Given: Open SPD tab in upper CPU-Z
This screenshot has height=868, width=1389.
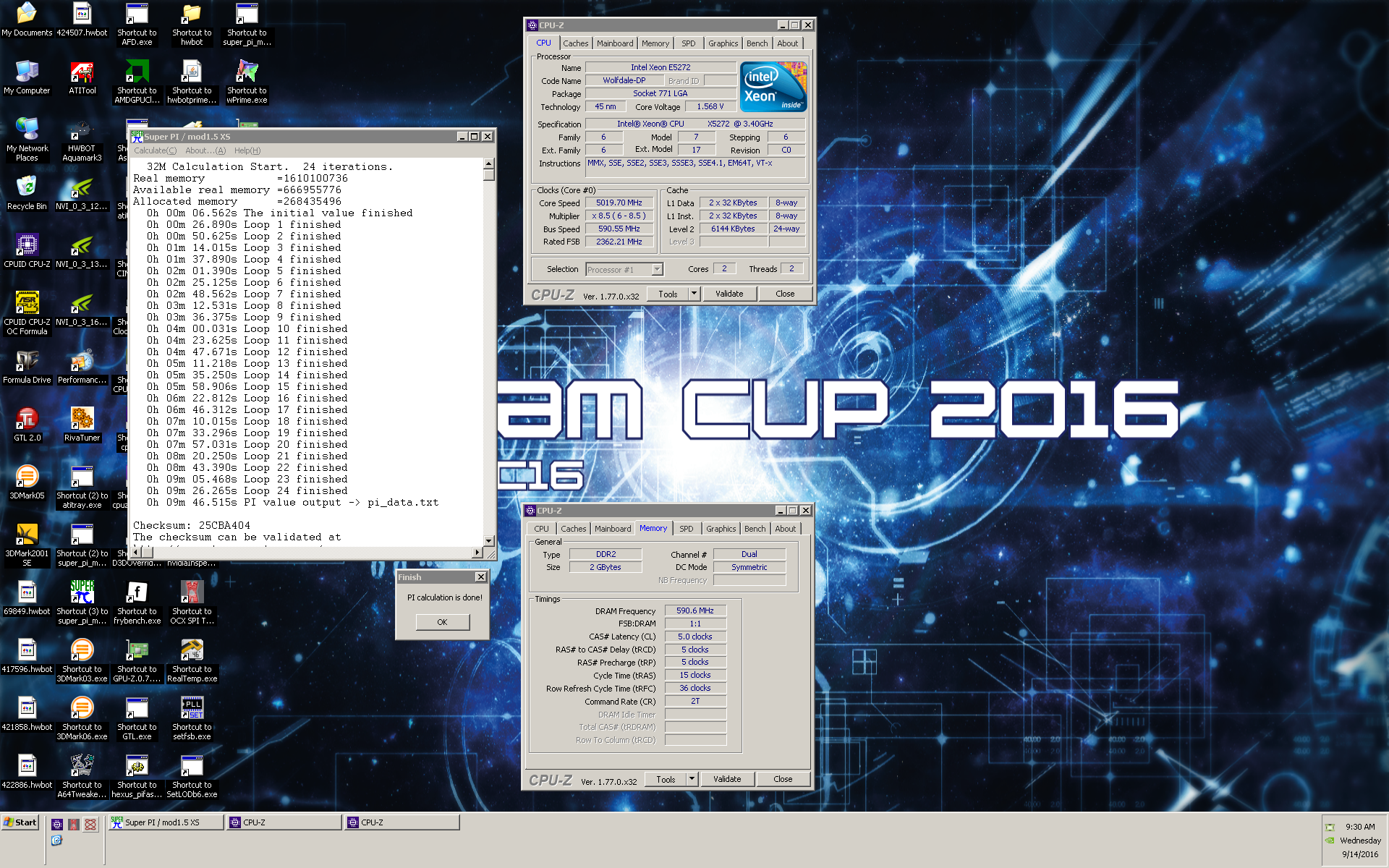Looking at the screenshot, I should [x=688, y=43].
